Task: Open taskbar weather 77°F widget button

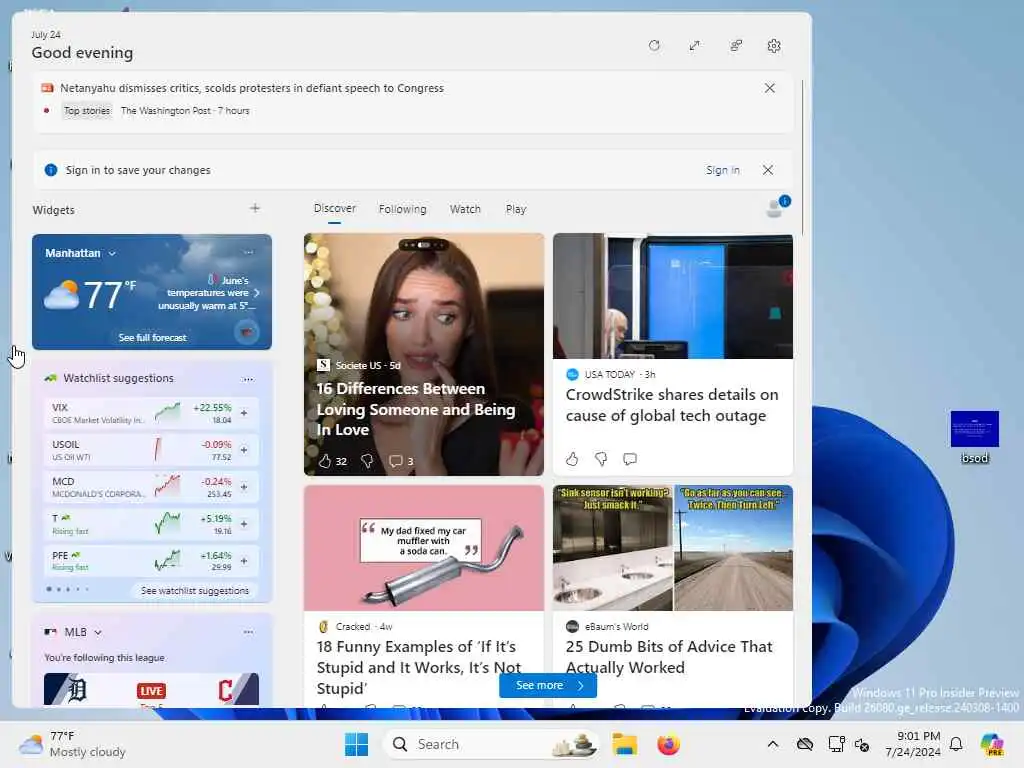Action: 72,744
